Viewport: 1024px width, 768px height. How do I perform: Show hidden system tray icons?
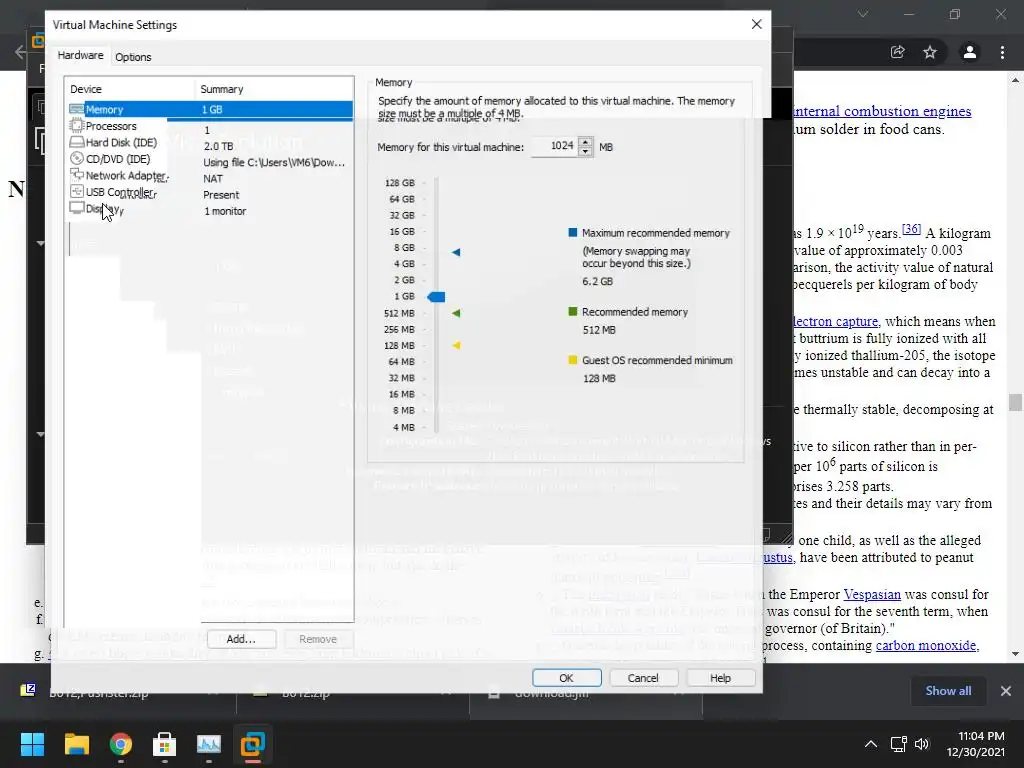[x=871, y=744]
